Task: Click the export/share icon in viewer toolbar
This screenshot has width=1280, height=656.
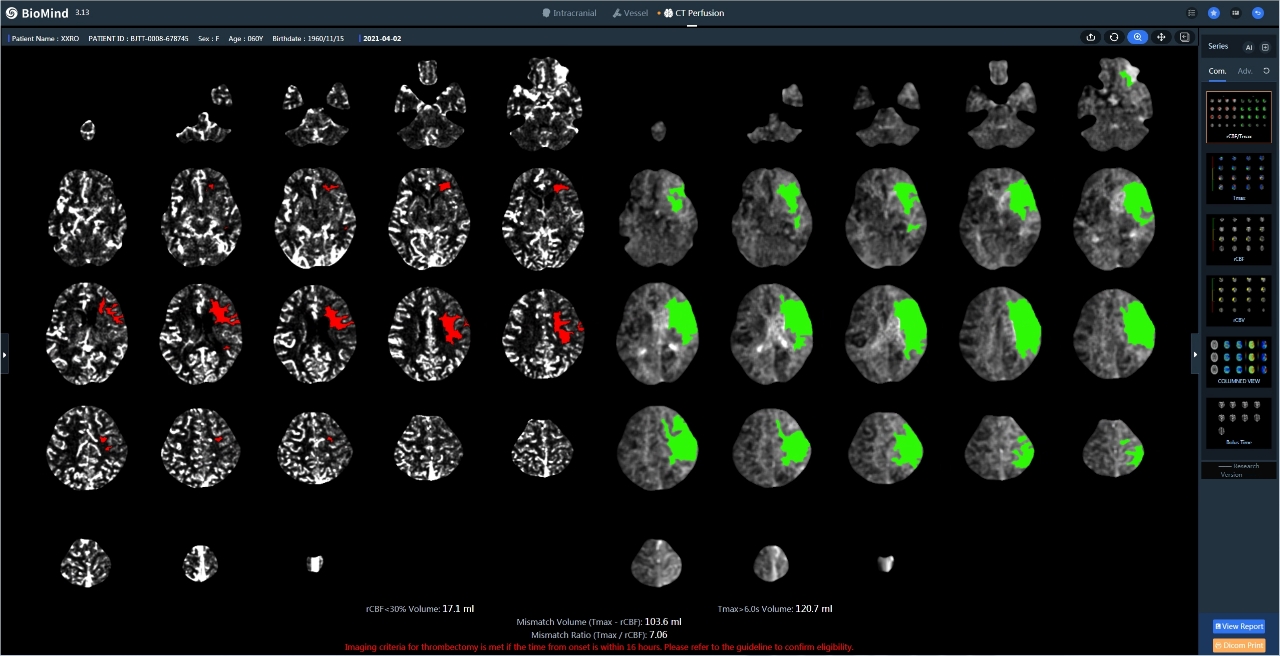Action: (1091, 37)
